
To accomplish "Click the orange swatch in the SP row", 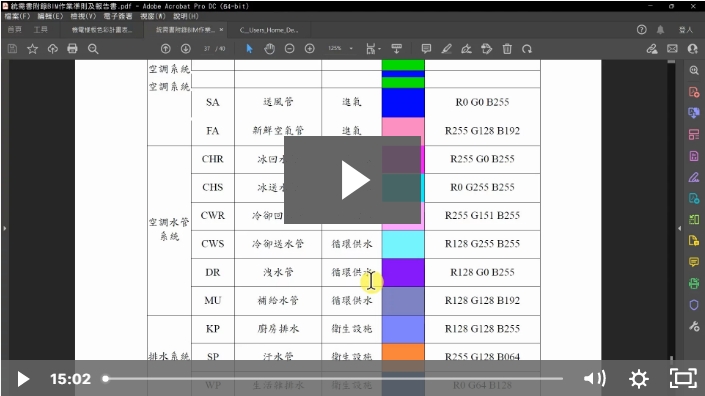I will coord(403,352).
